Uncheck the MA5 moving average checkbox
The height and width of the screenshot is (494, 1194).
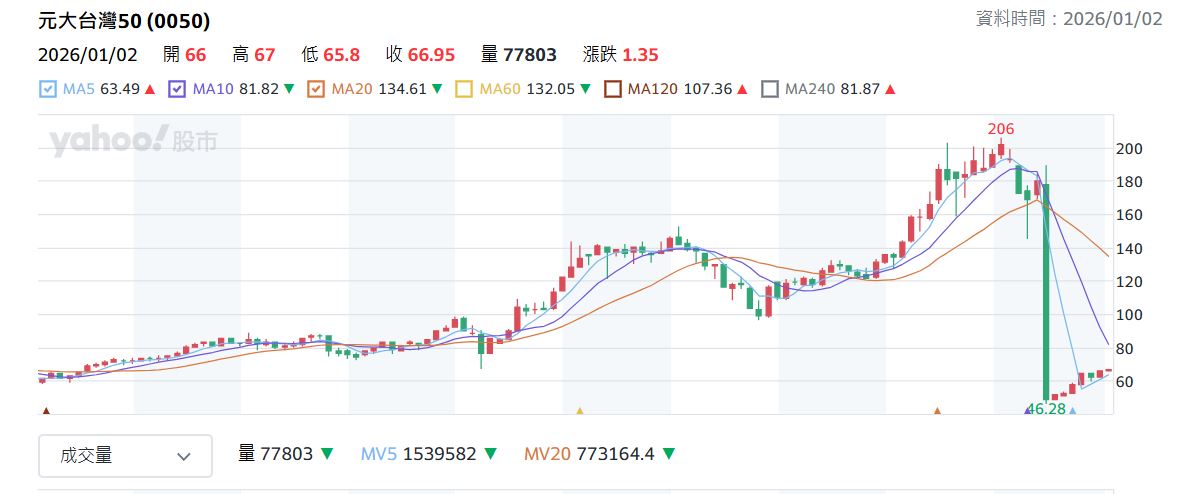pos(47,89)
